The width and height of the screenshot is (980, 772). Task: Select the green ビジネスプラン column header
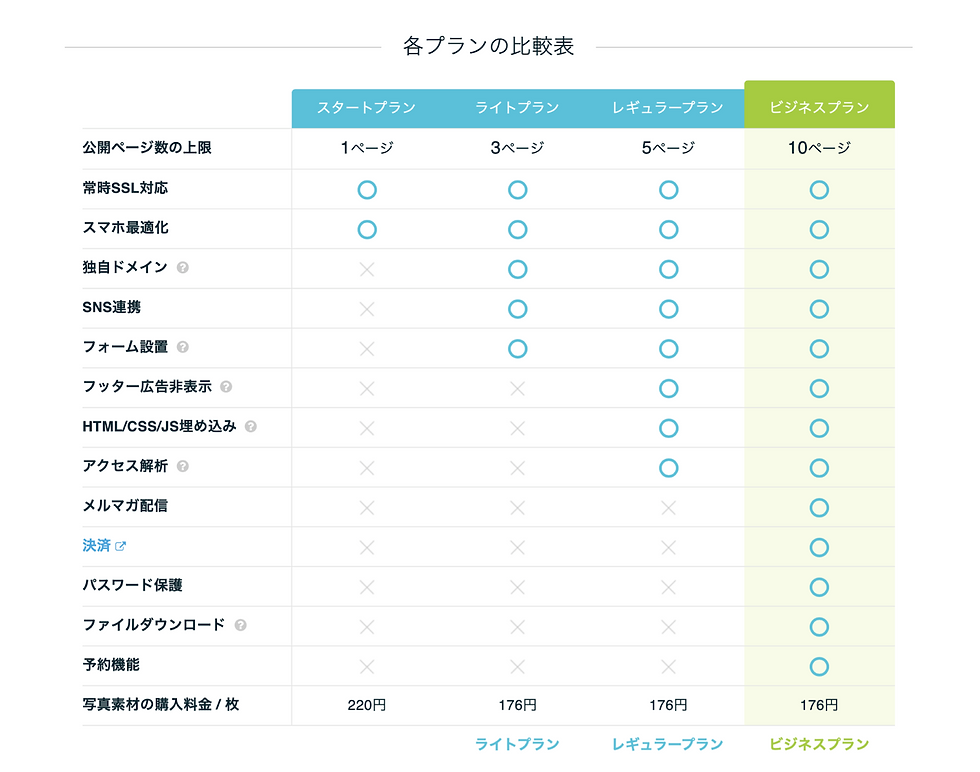[819, 108]
